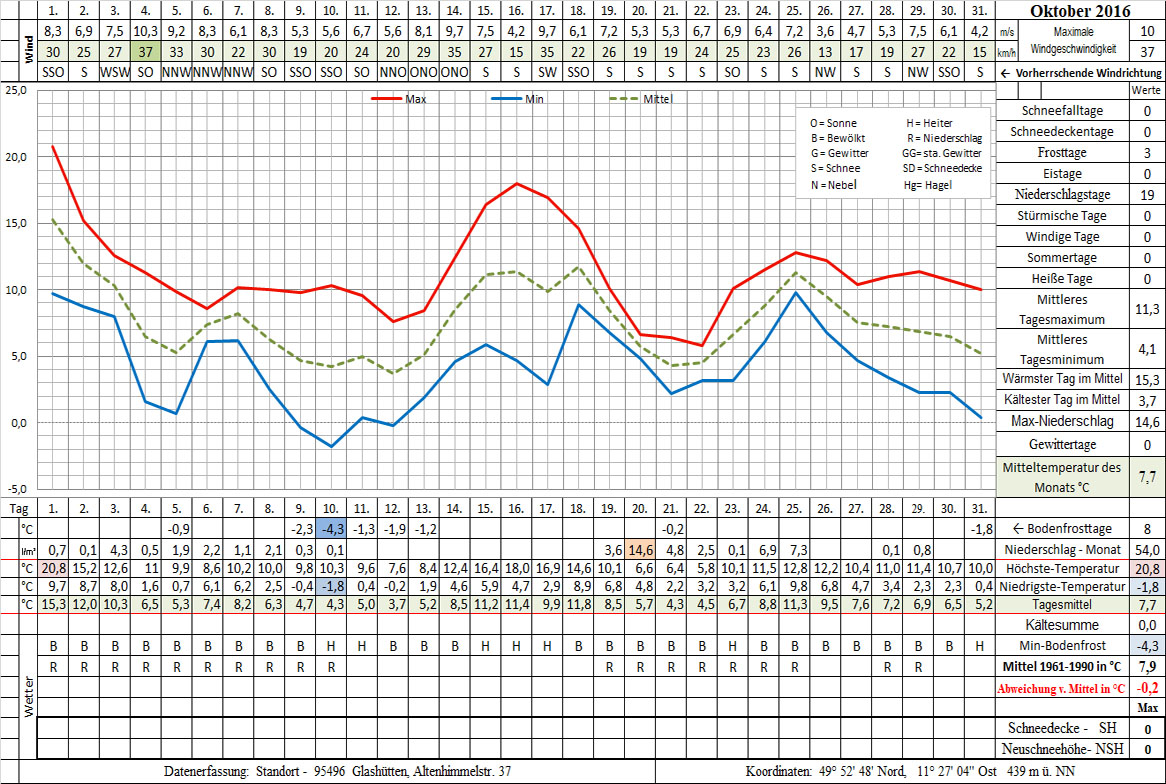Click the Koordinaten footer text
The height and width of the screenshot is (784, 1166).
pos(910,772)
